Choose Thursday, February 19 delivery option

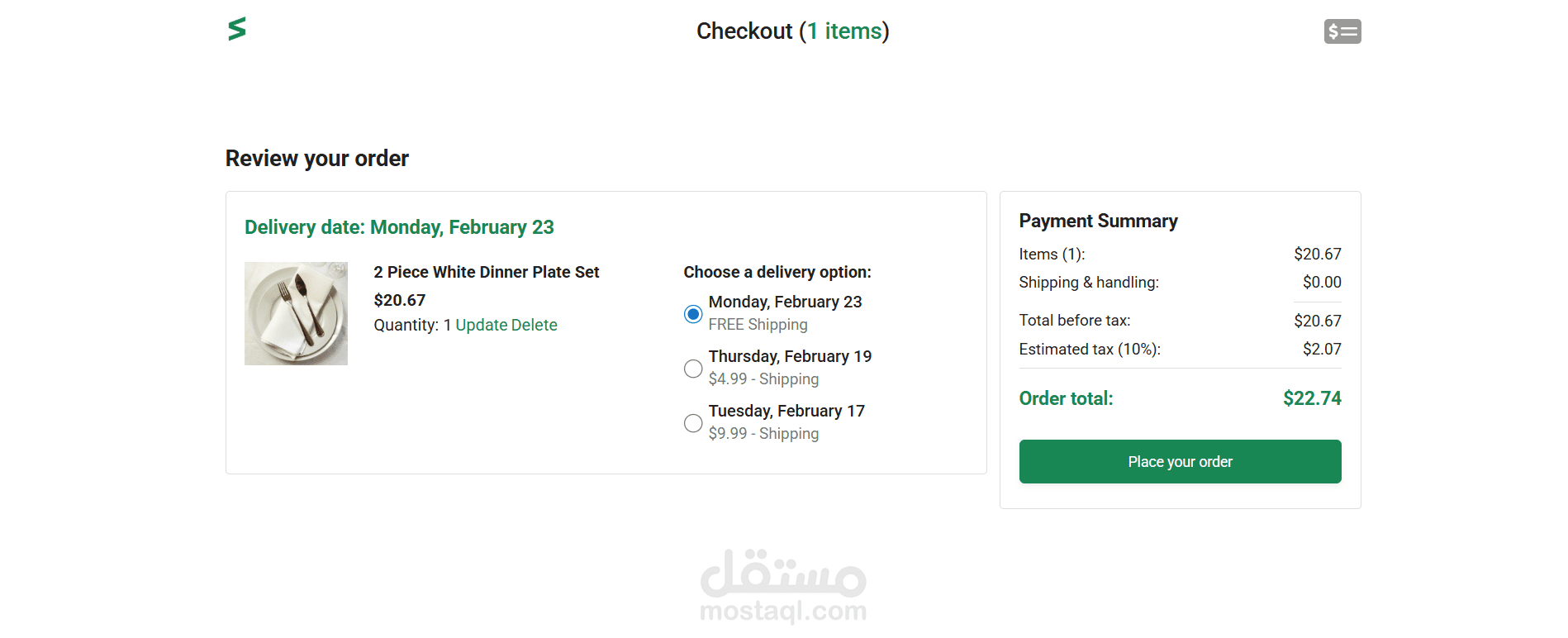pos(693,369)
